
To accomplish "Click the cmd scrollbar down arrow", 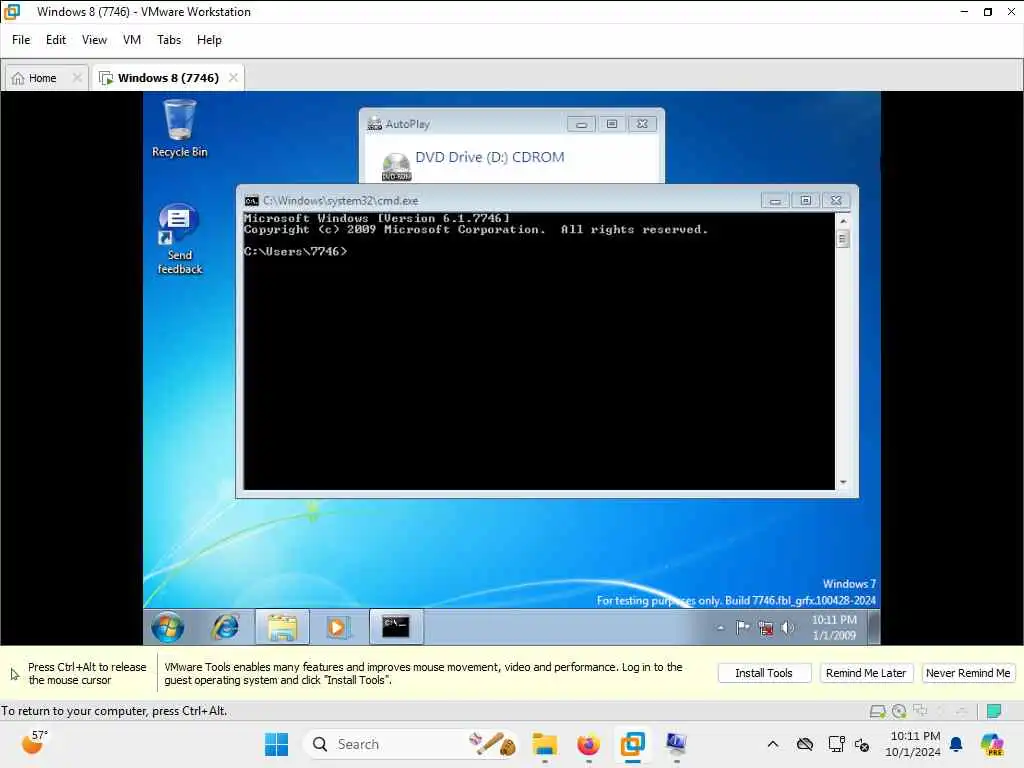I will click(x=843, y=482).
